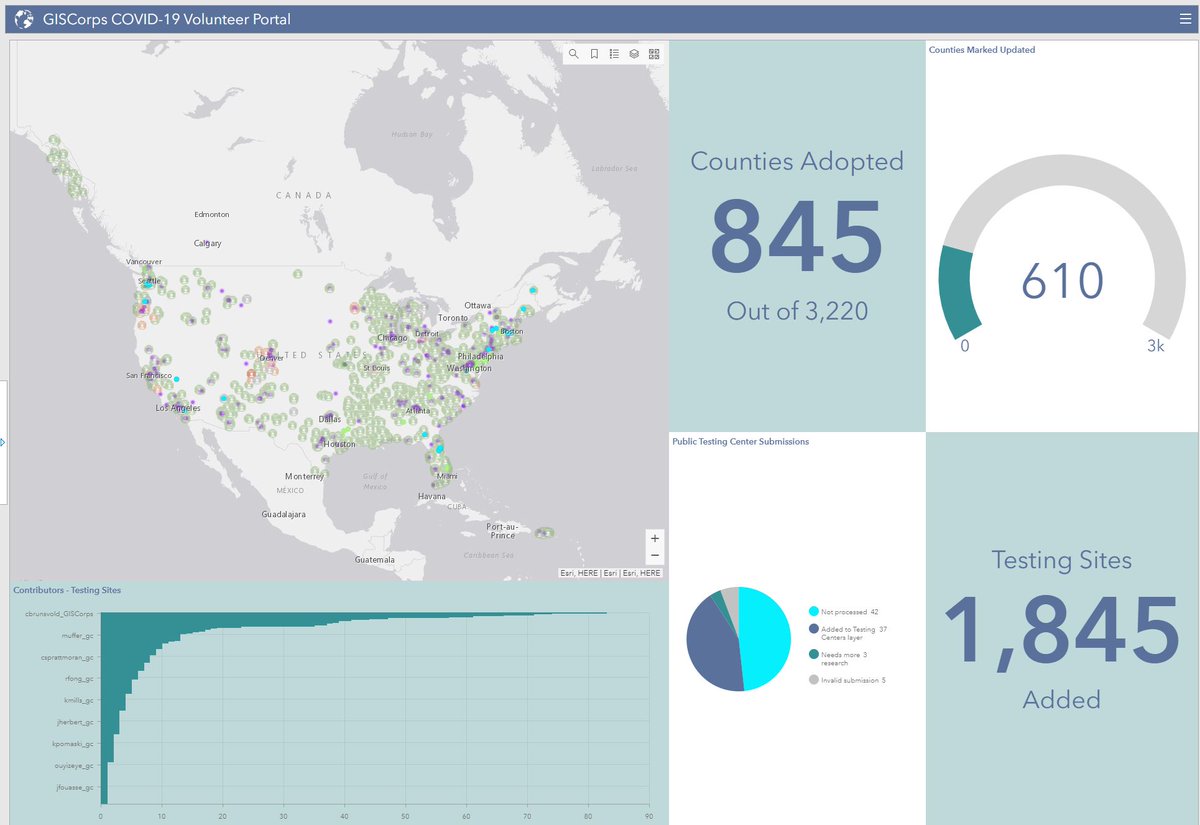Click the GISCorps globe logo
Screen dimensions: 1200x825
coord(24,19)
